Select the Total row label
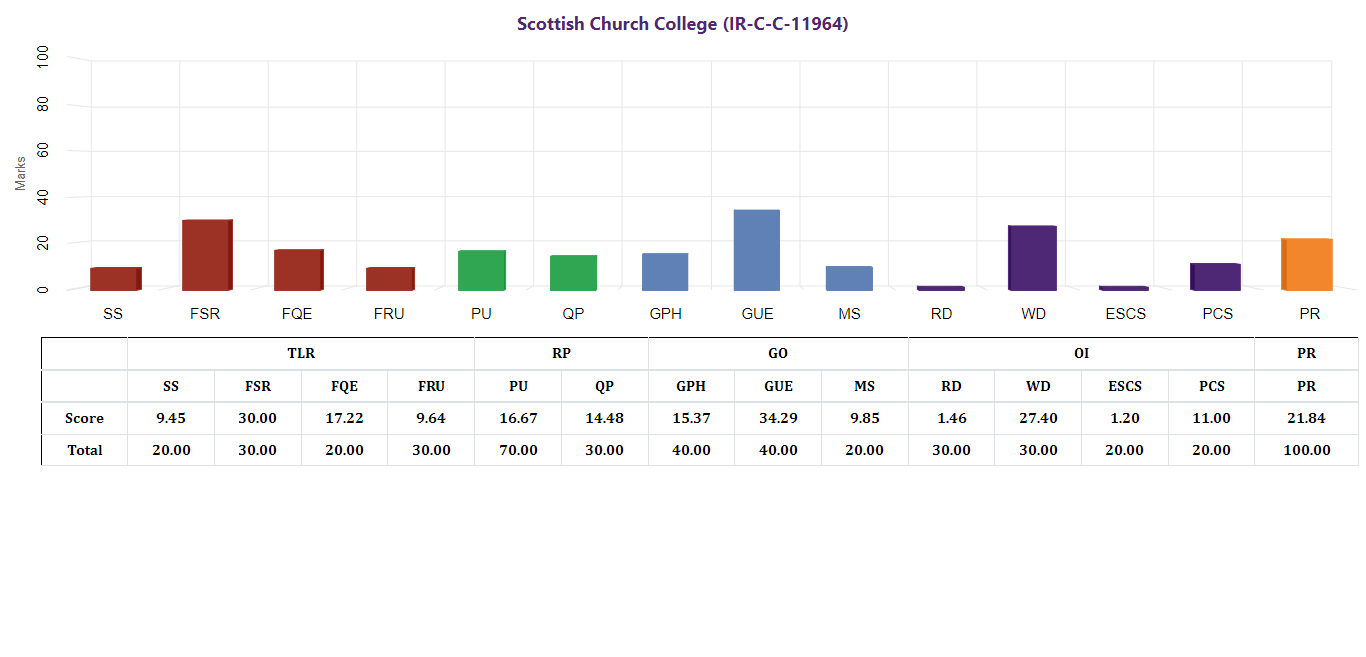 [84, 450]
